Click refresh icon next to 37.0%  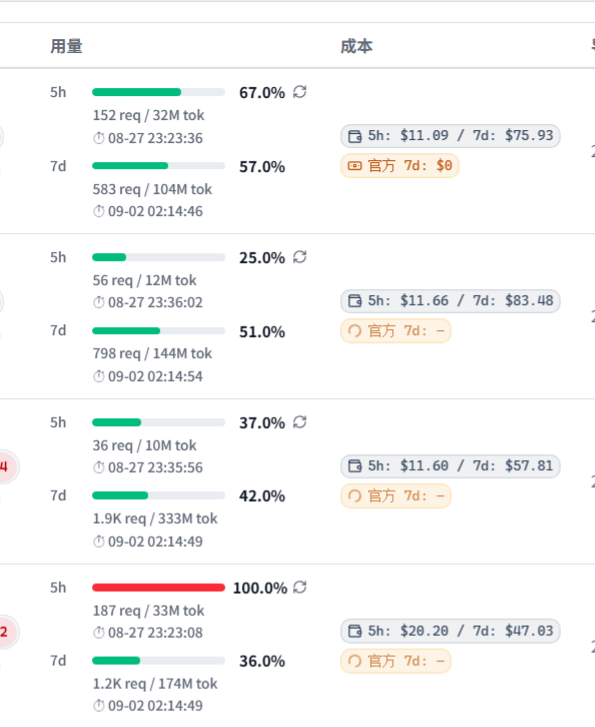300,422
